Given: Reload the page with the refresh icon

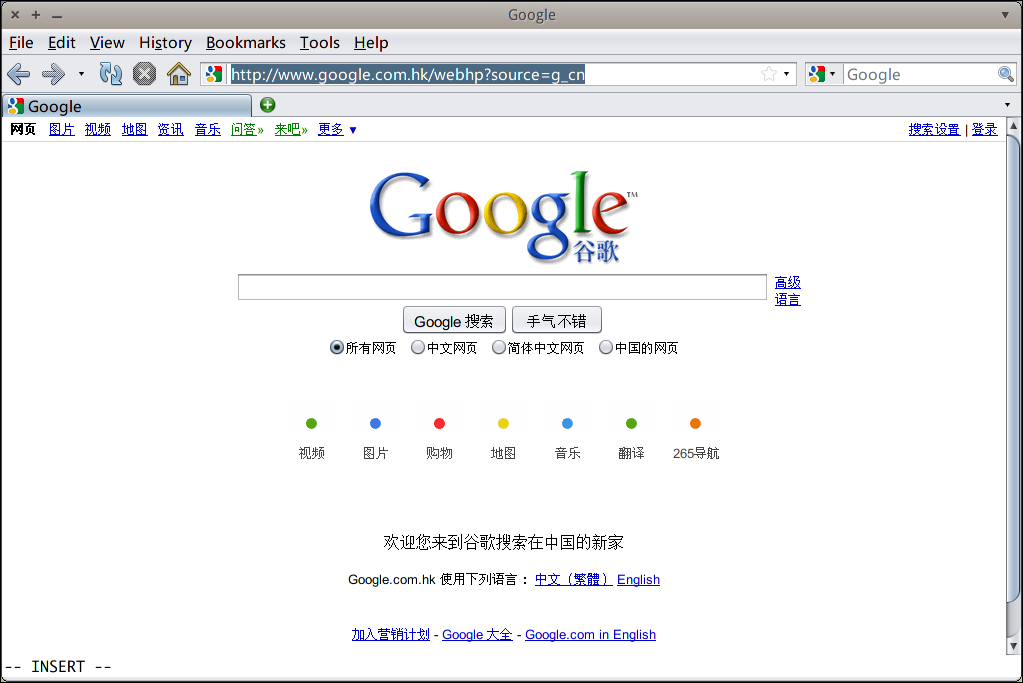Looking at the screenshot, I should point(110,74).
